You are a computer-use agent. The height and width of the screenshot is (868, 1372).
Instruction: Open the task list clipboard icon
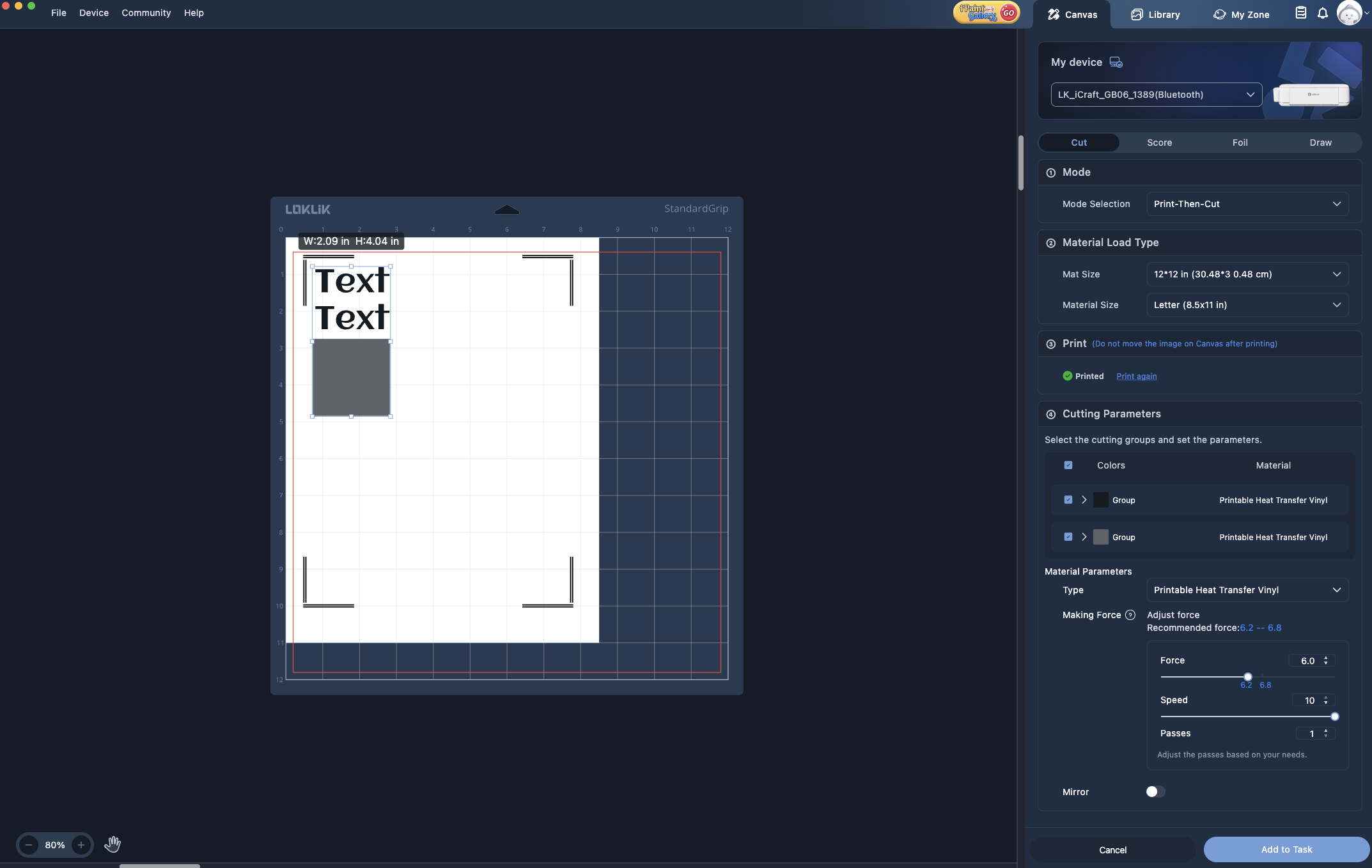1300,13
